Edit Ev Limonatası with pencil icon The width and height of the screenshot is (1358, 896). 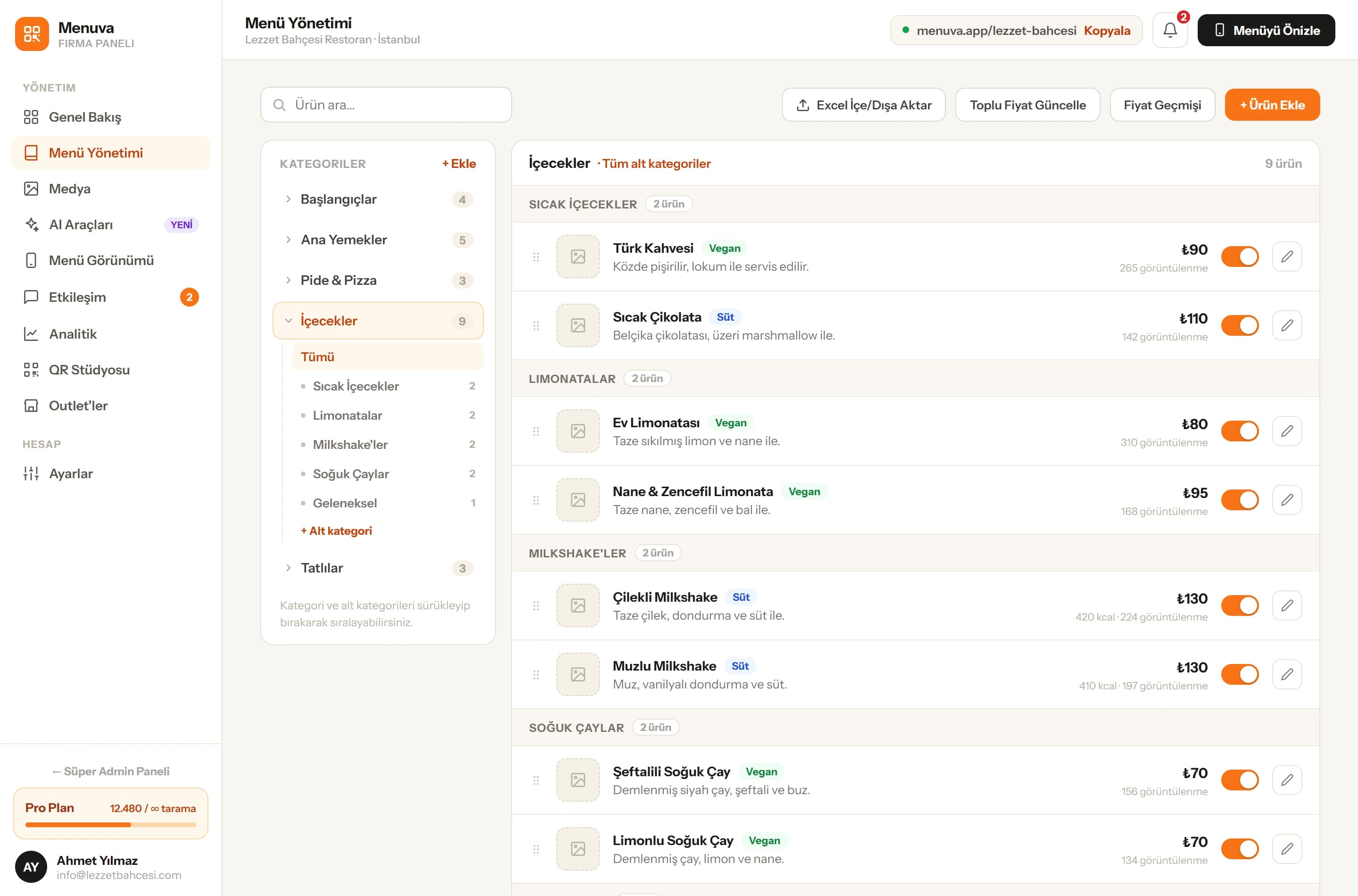click(1287, 431)
